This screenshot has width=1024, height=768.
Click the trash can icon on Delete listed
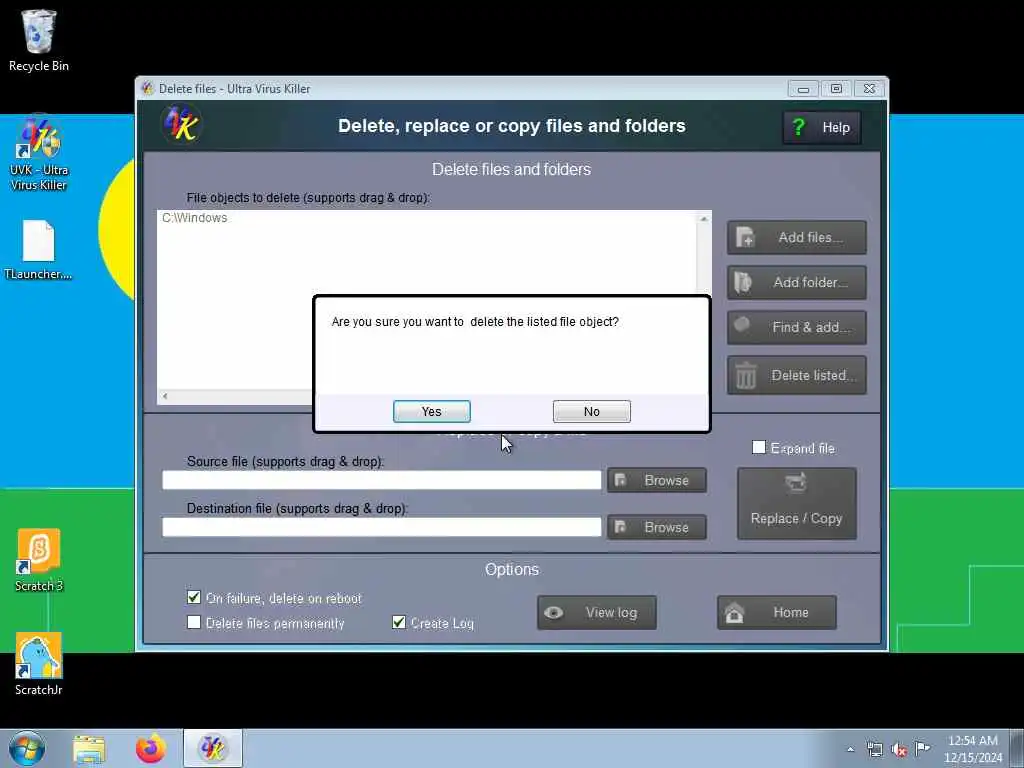coord(746,376)
